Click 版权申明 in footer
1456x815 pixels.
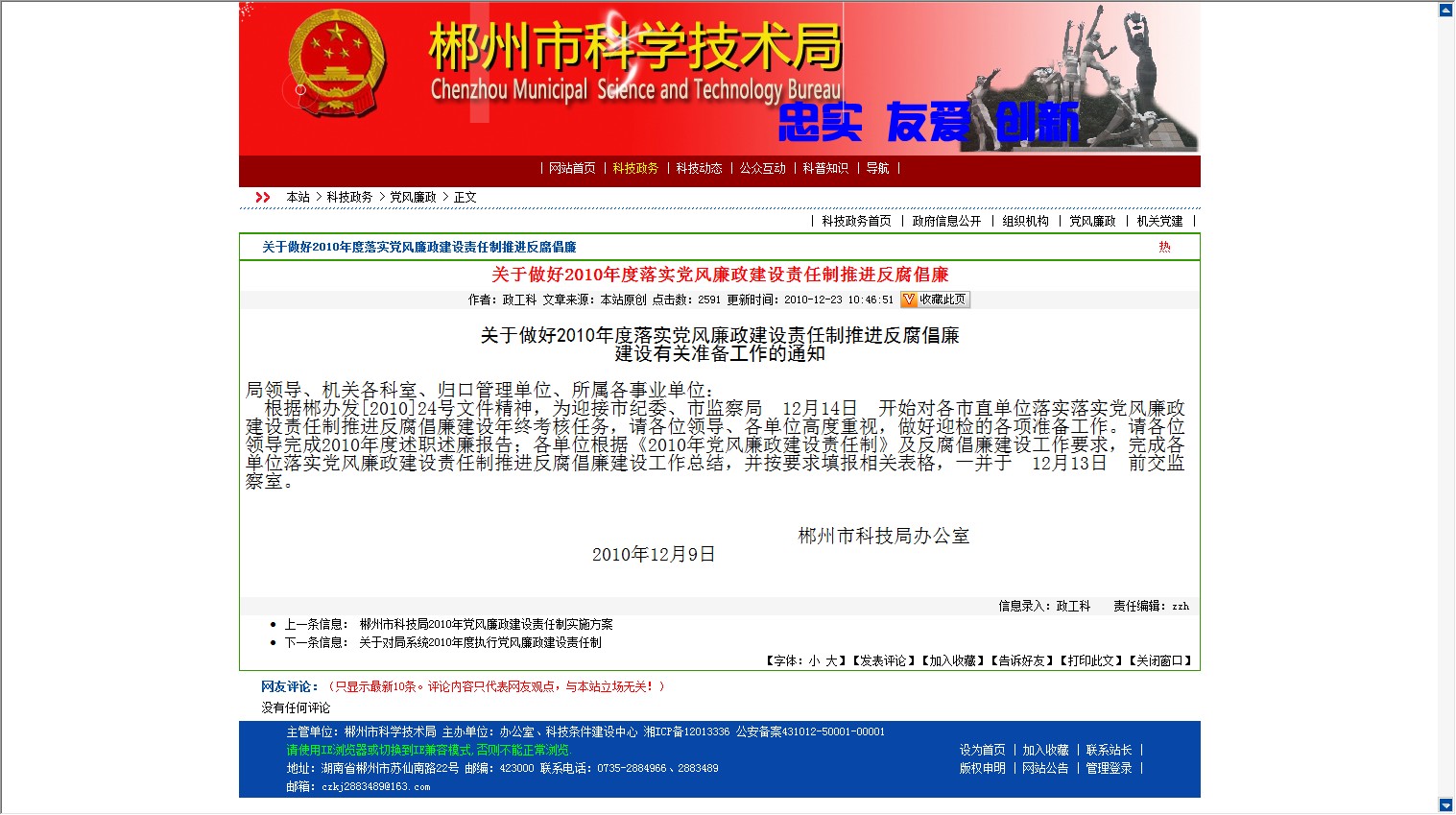pyautogui.click(x=982, y=768)
